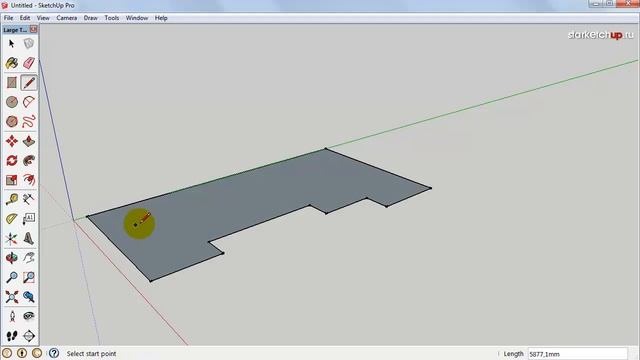The image size is (640, 360).
Task: Select the Push/Pull tool
Action: [x=29, y=141]
